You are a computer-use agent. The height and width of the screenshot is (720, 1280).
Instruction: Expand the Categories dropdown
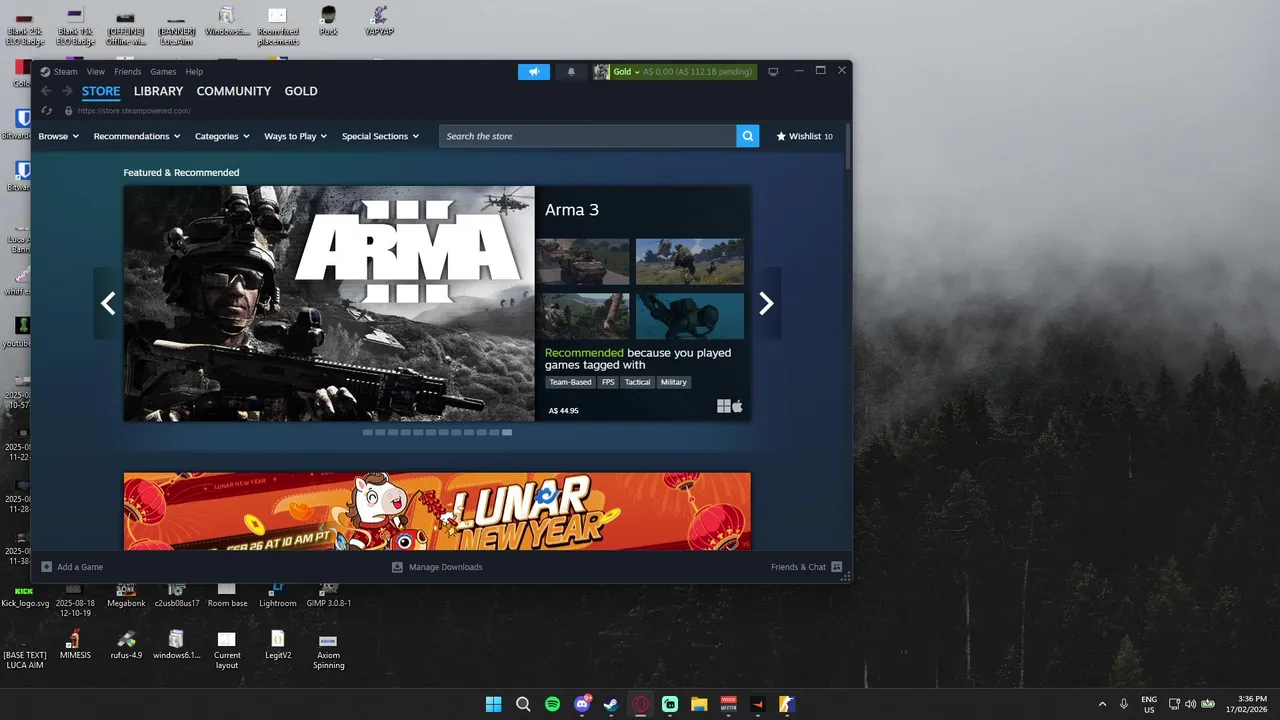tap(222, 136)
